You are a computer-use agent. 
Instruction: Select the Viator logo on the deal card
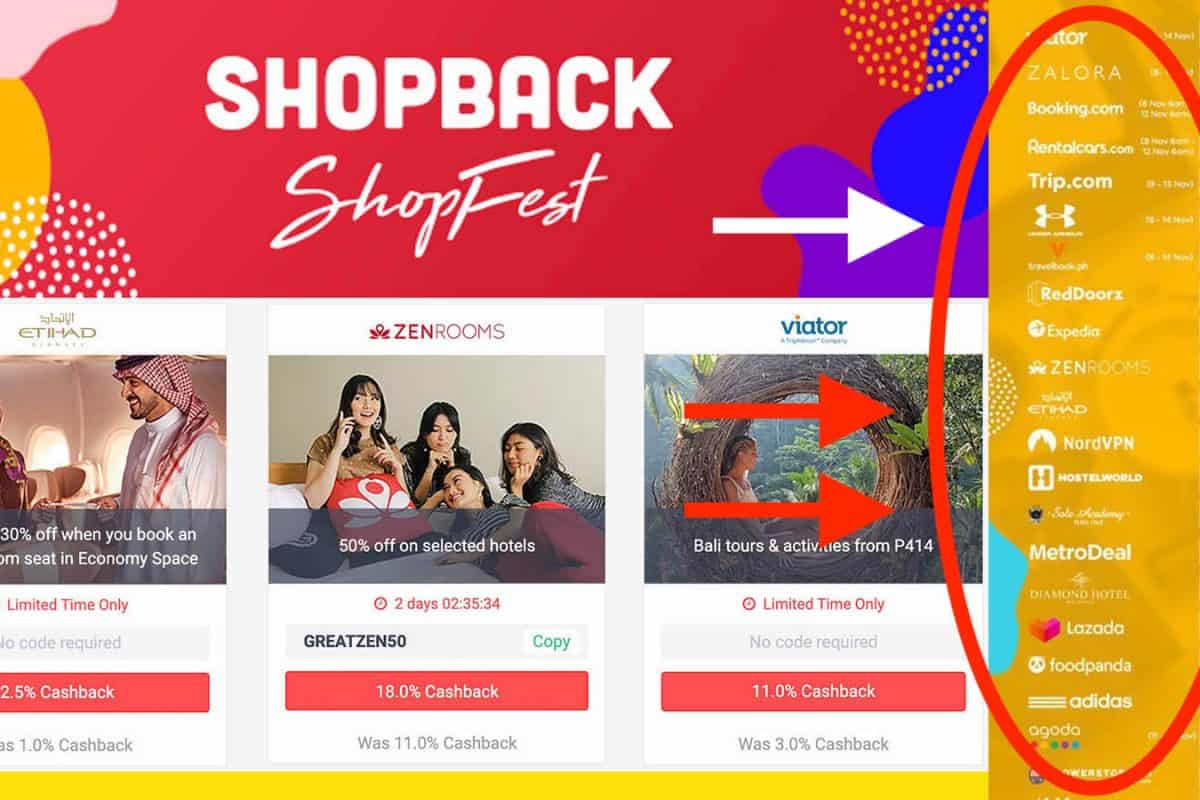[x=813, y=330]
